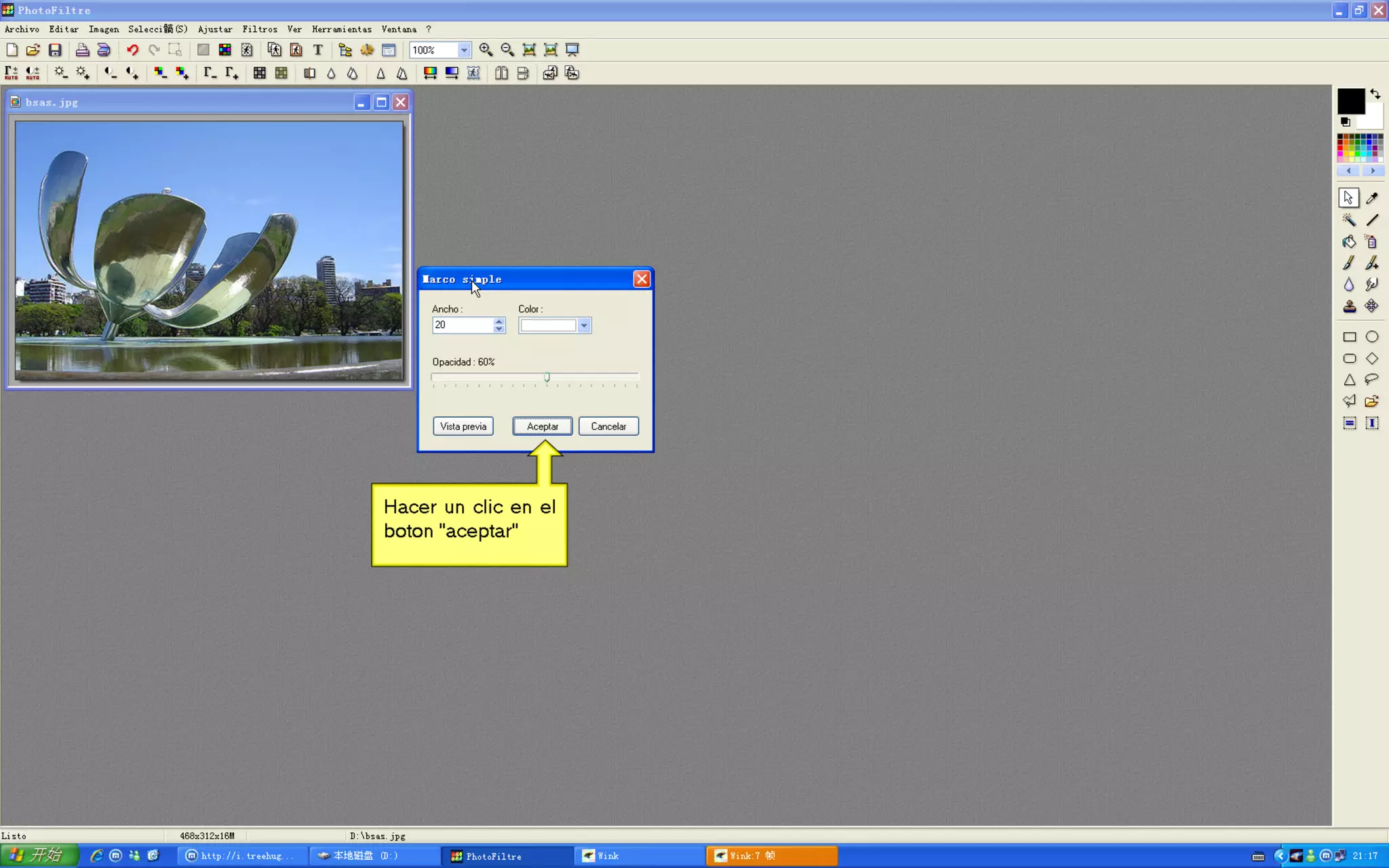The width and height of the screenshot is (1389, 868).
Task: Open the Imagen menu
Action: tap(104, 29)
